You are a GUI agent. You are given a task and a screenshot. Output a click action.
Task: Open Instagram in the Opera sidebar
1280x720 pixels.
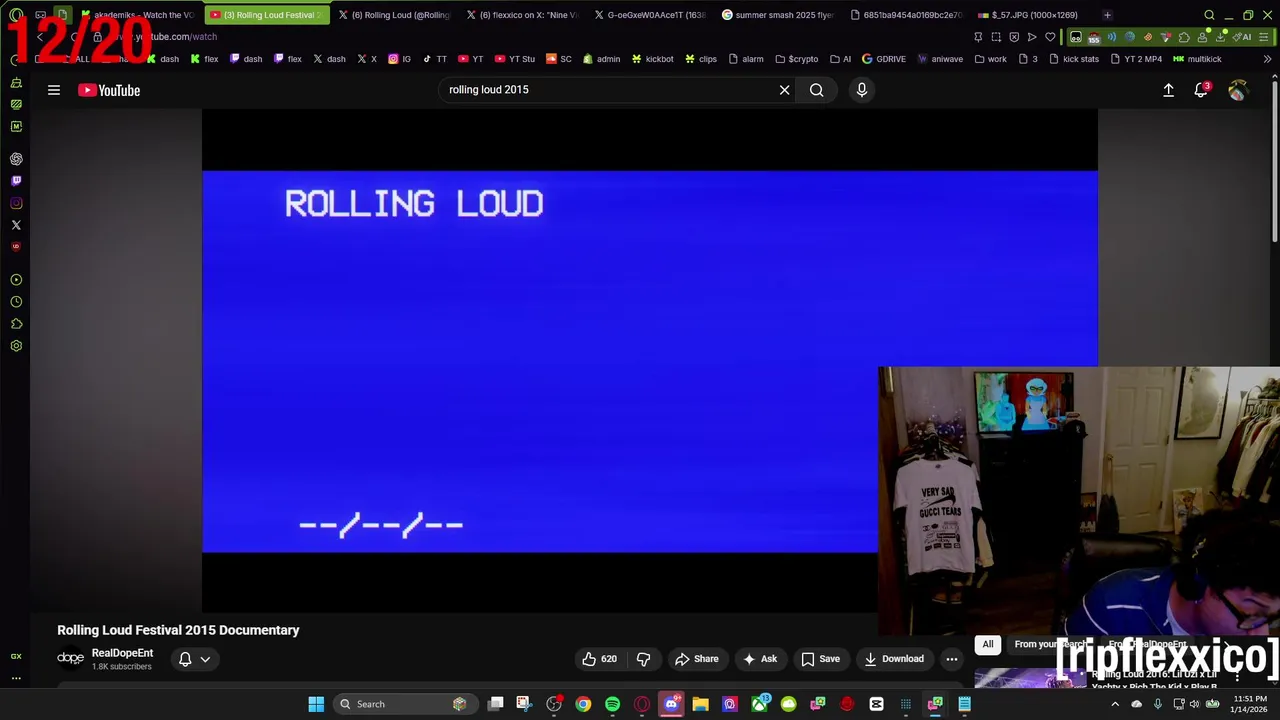point(16,203)
